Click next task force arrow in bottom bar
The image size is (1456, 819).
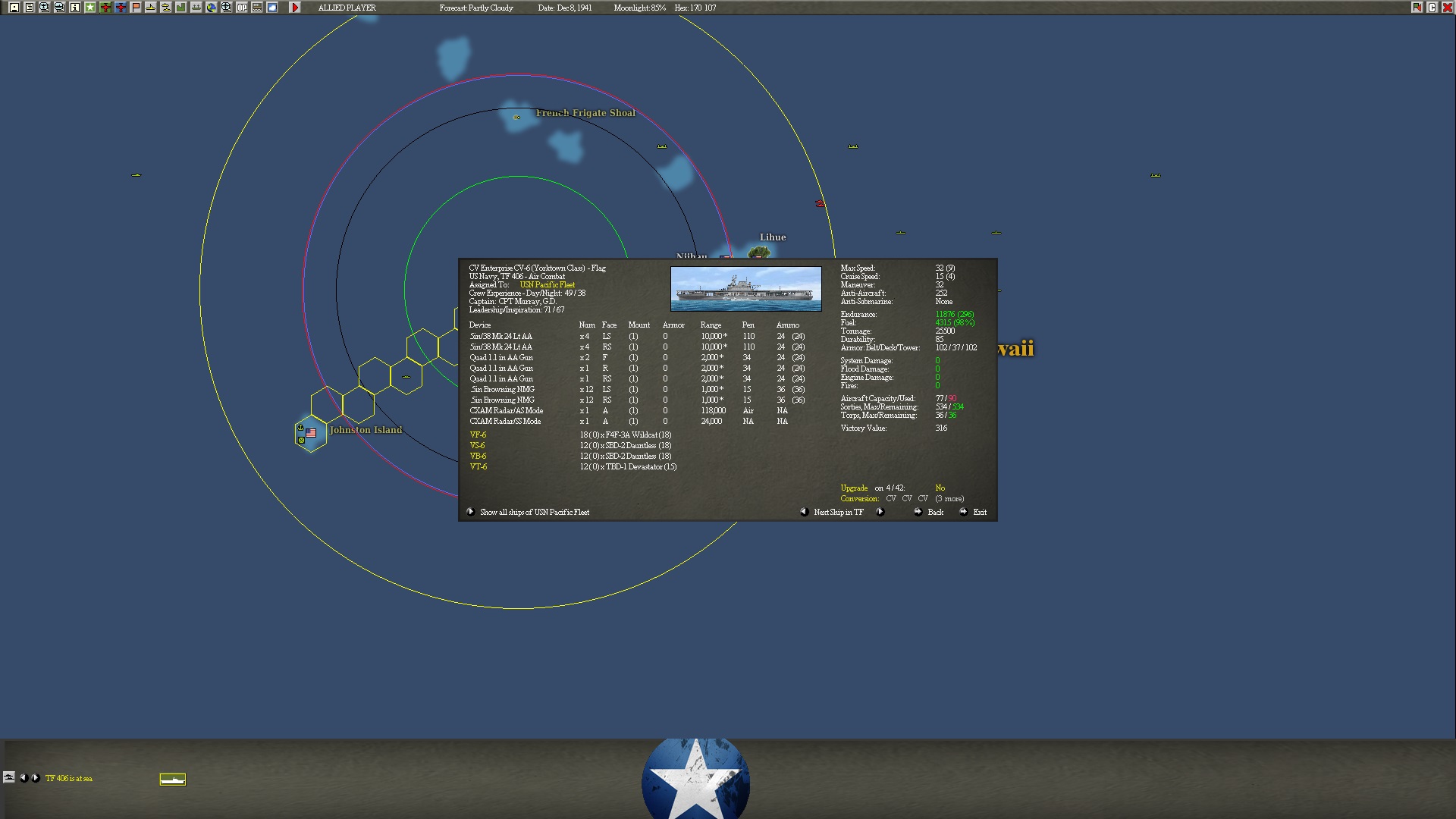[x=36, y=778]
